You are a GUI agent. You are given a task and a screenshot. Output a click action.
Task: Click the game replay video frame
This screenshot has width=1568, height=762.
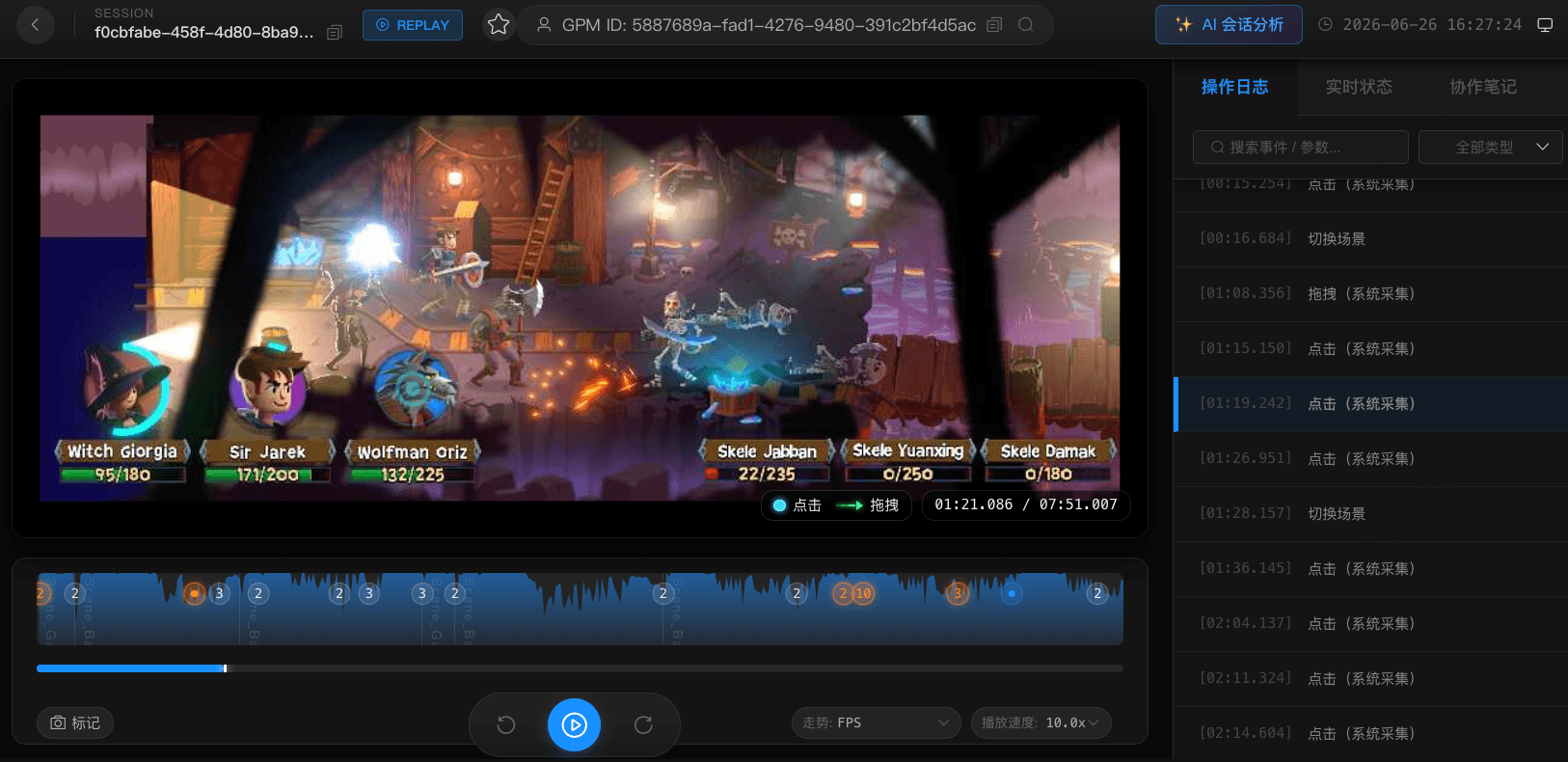click(580, 308)
